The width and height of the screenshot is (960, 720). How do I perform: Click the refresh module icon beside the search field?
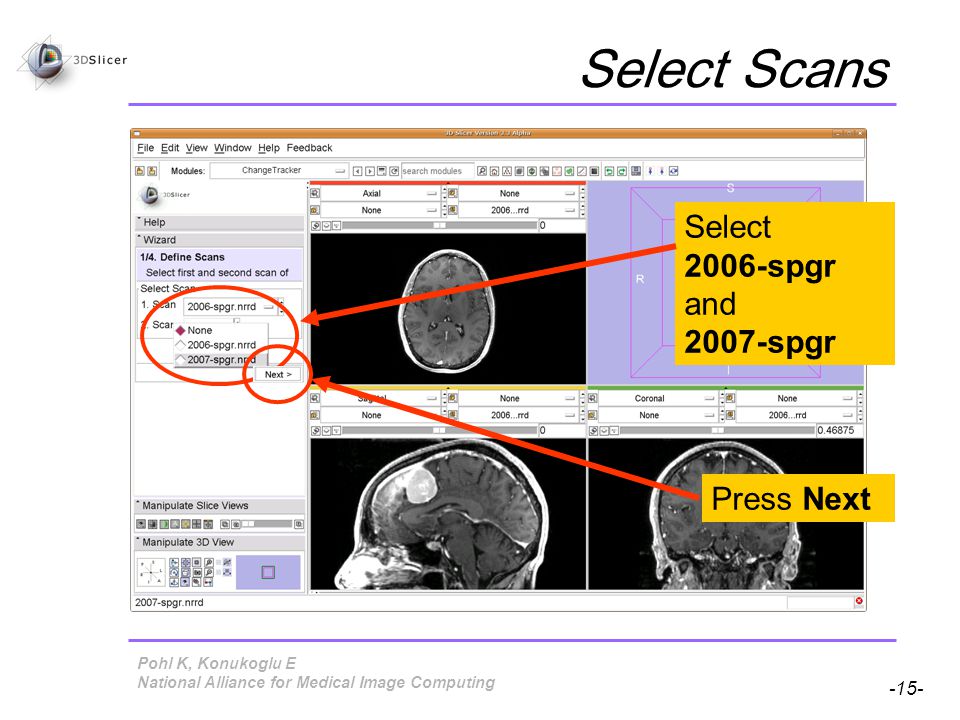tap(394, 171)
